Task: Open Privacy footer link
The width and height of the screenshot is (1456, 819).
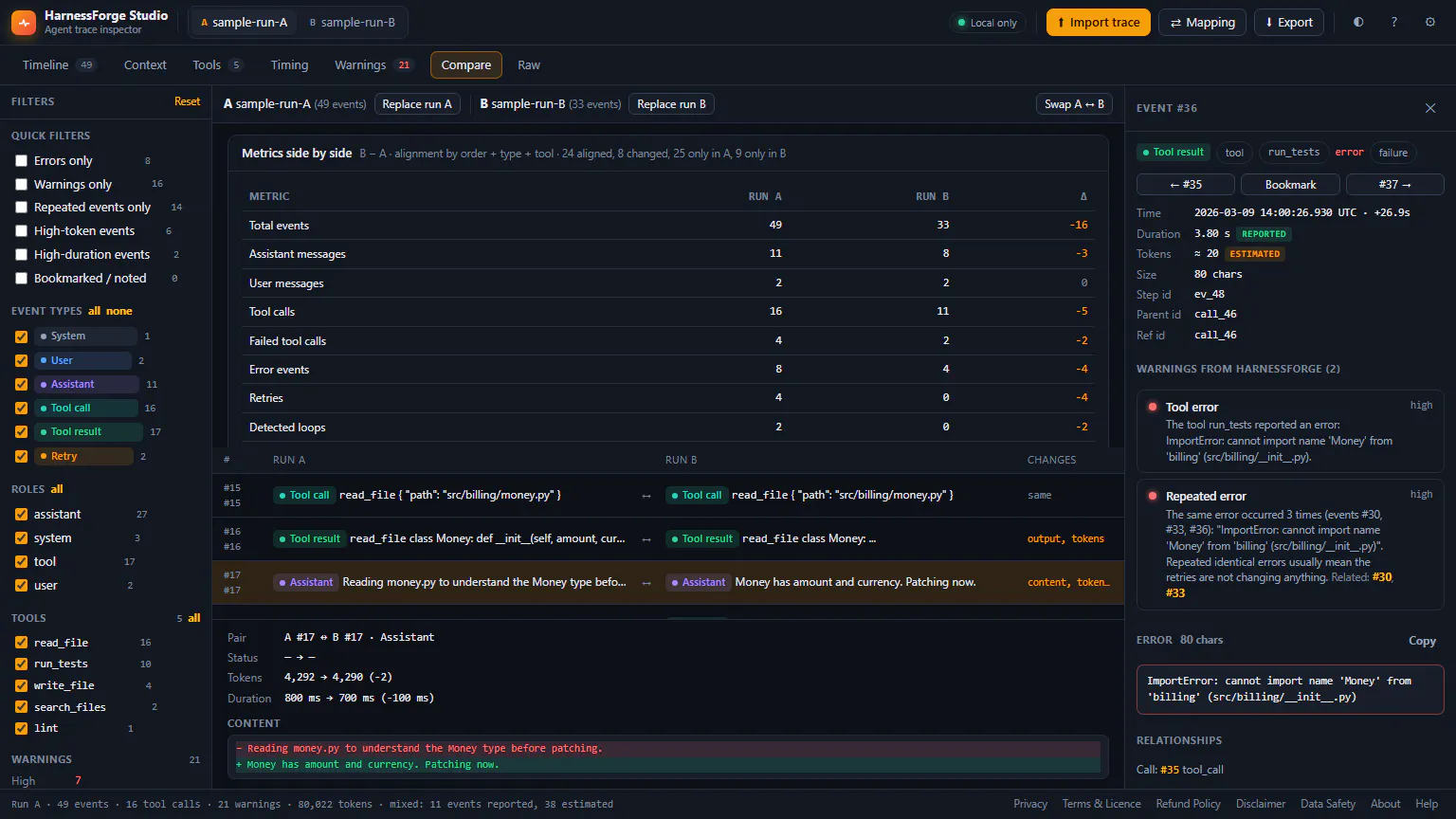Action: click(x=1030, y=804)
